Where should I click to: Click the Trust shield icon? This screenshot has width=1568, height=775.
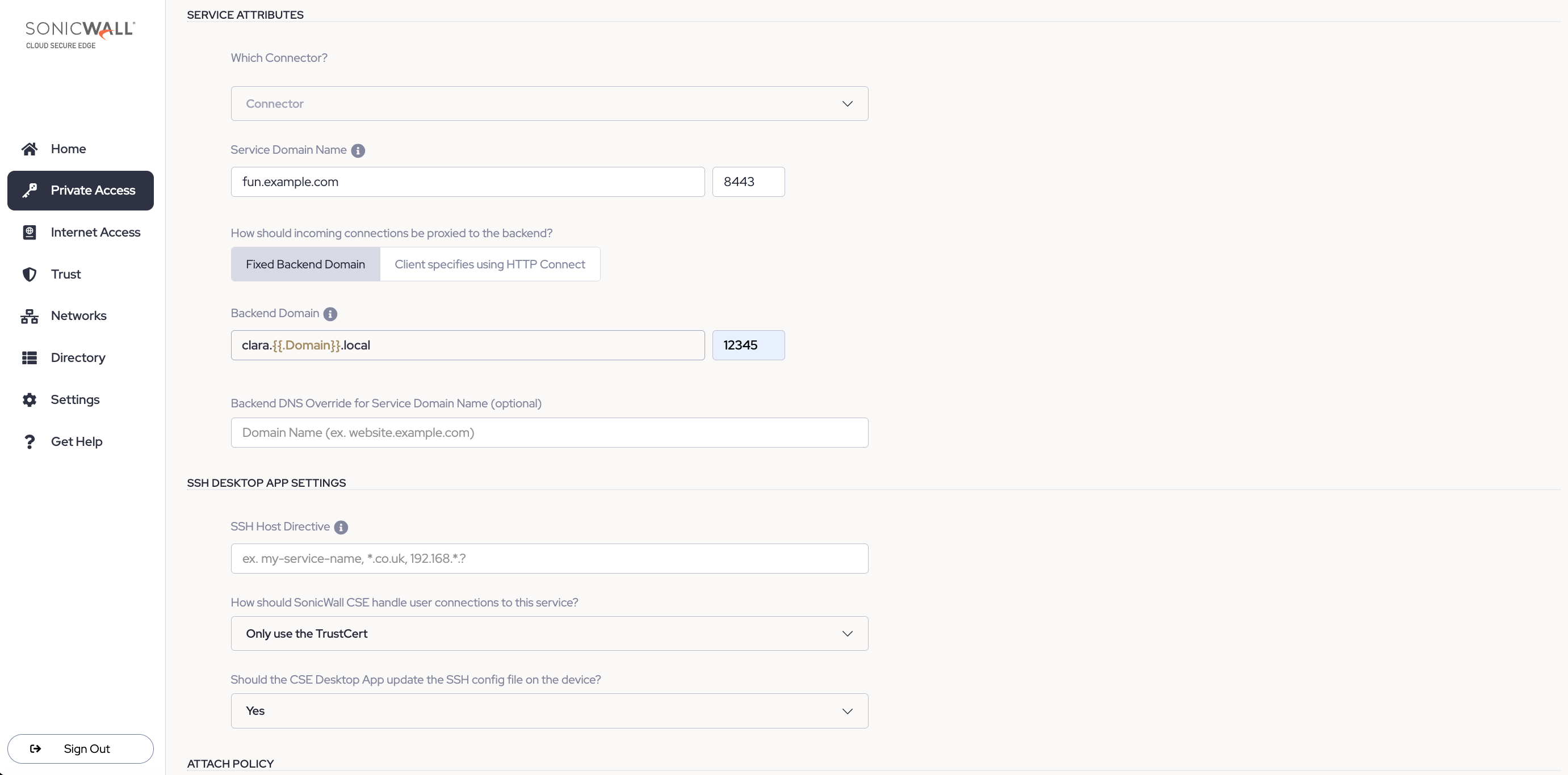click(29, 275)
